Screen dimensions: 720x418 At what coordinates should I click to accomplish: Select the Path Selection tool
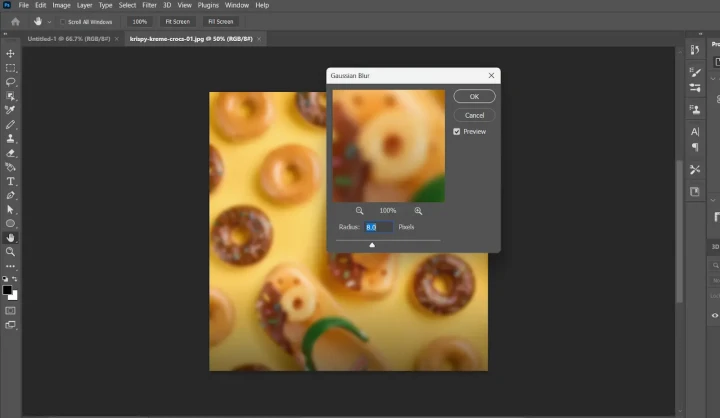pos(10,209)
